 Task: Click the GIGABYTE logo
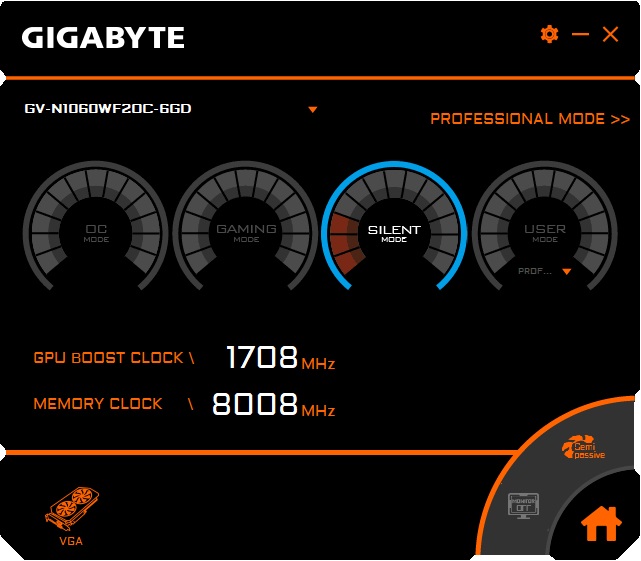pyautogui.click(x=103, y=38)
